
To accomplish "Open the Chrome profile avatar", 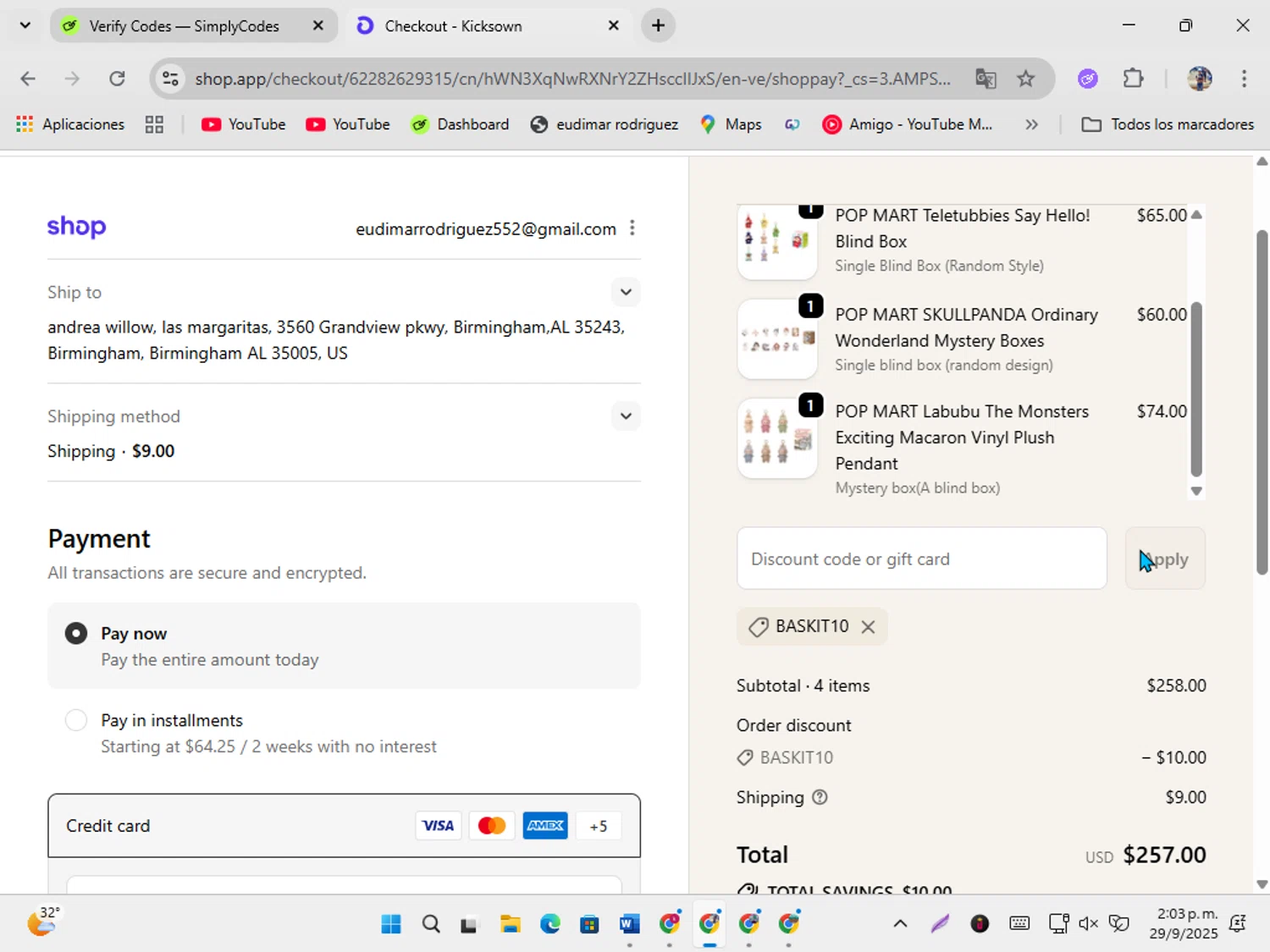I will (1200, 79).
